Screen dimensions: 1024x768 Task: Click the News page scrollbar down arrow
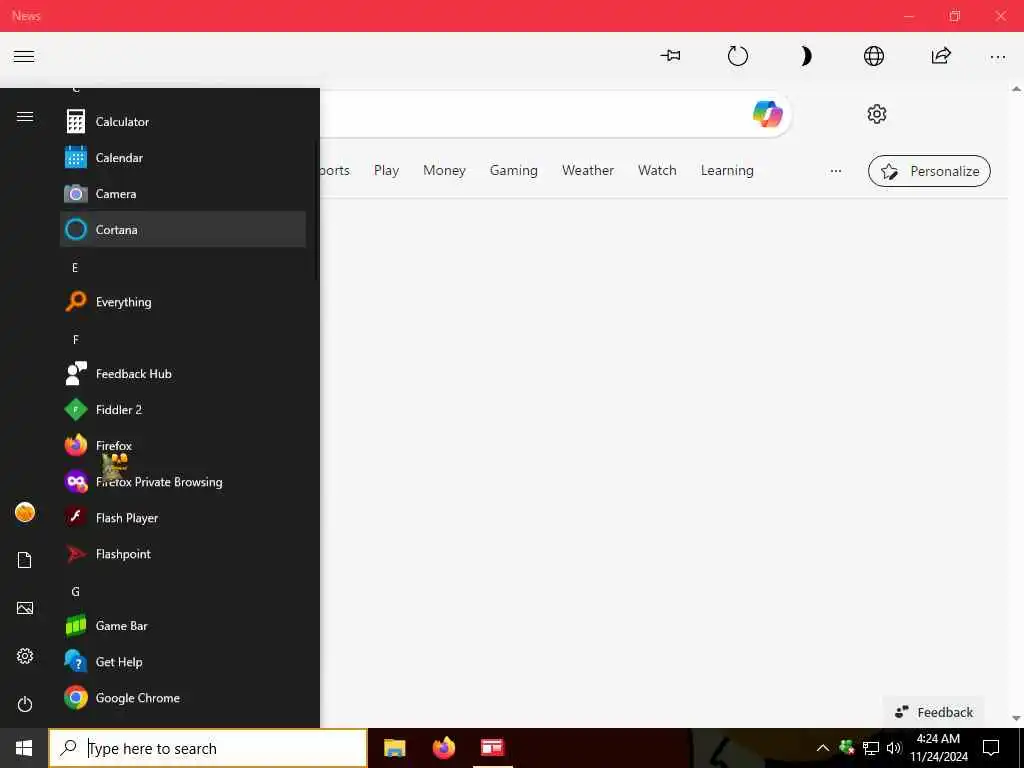click(1016, 718)
